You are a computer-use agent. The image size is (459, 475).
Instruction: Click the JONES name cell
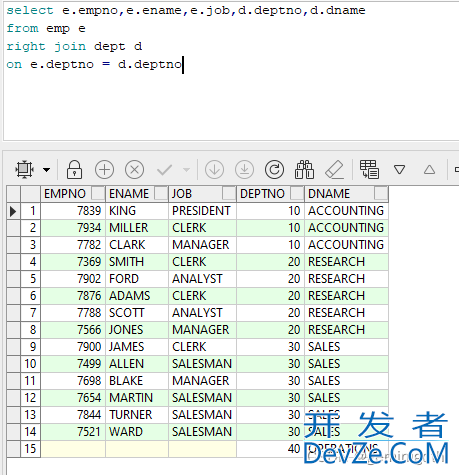(x=137, y=330)
